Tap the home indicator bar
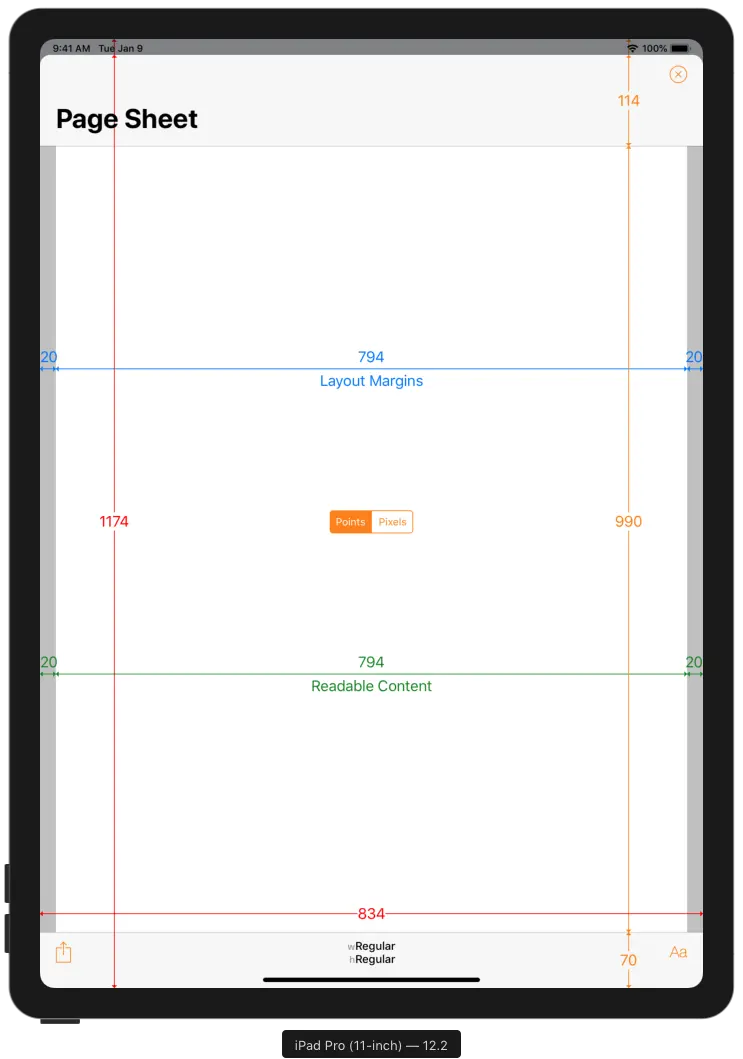 372,979
